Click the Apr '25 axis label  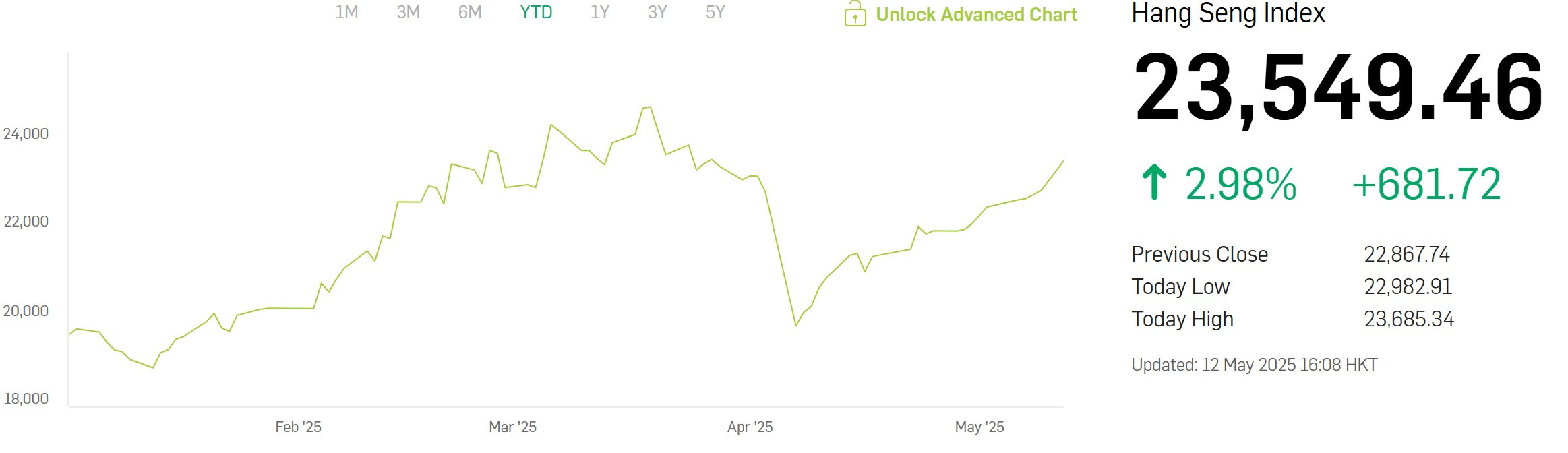point(750,427)
